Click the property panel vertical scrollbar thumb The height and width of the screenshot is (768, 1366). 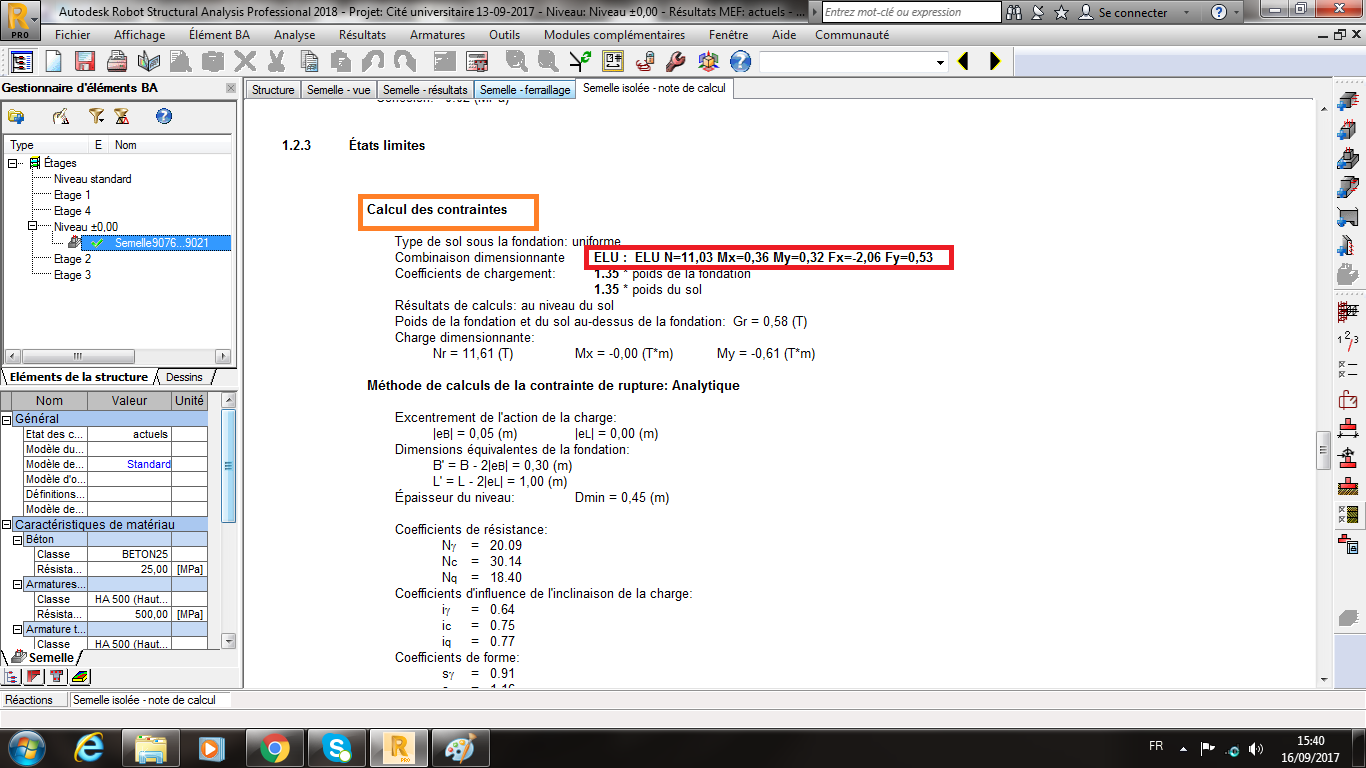click(228, 465)
